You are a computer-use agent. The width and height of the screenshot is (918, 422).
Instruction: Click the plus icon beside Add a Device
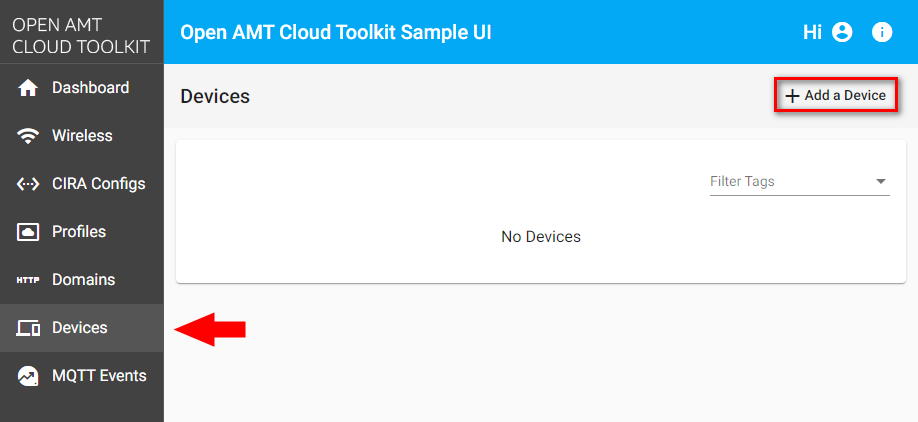792,96
